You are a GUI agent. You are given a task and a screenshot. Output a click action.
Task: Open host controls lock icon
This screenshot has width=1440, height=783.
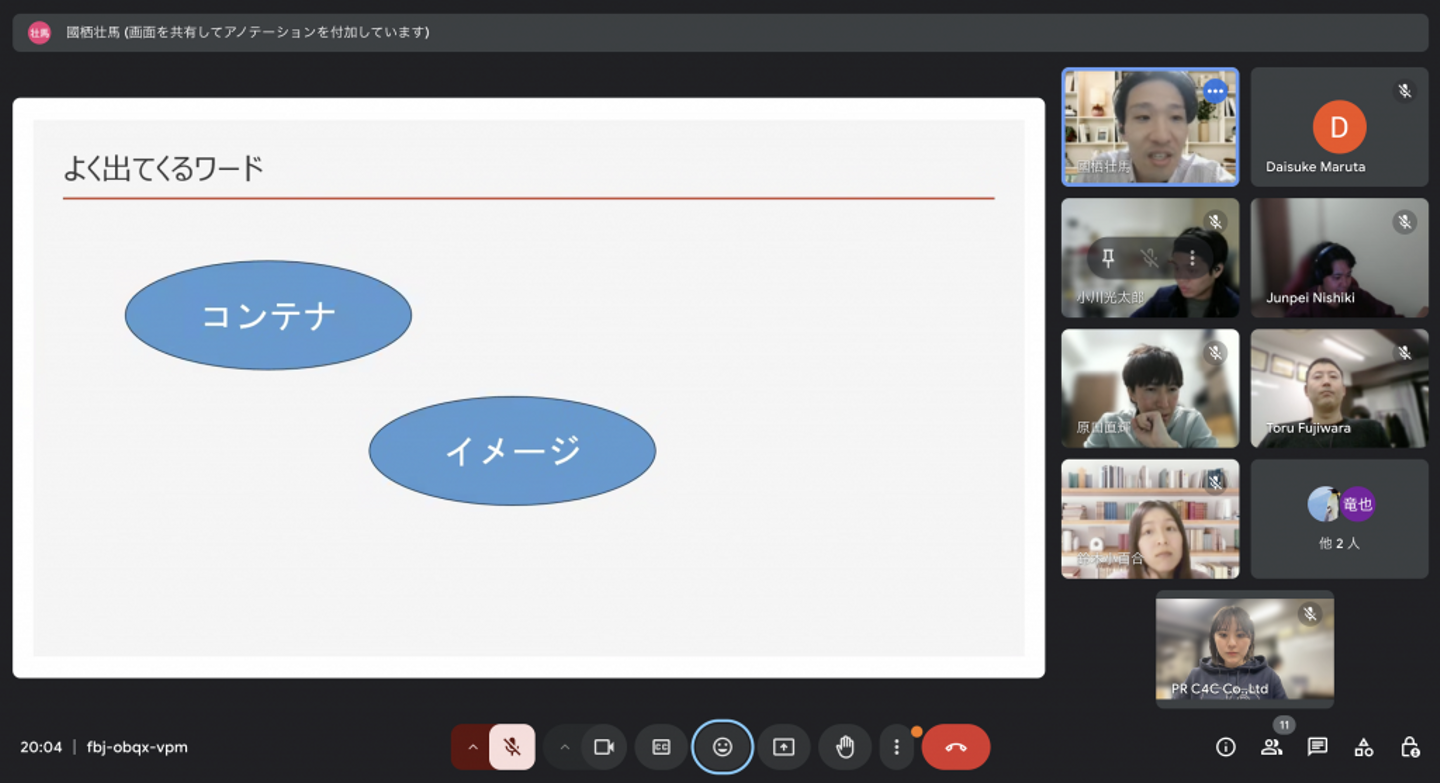click(1410, 747)
